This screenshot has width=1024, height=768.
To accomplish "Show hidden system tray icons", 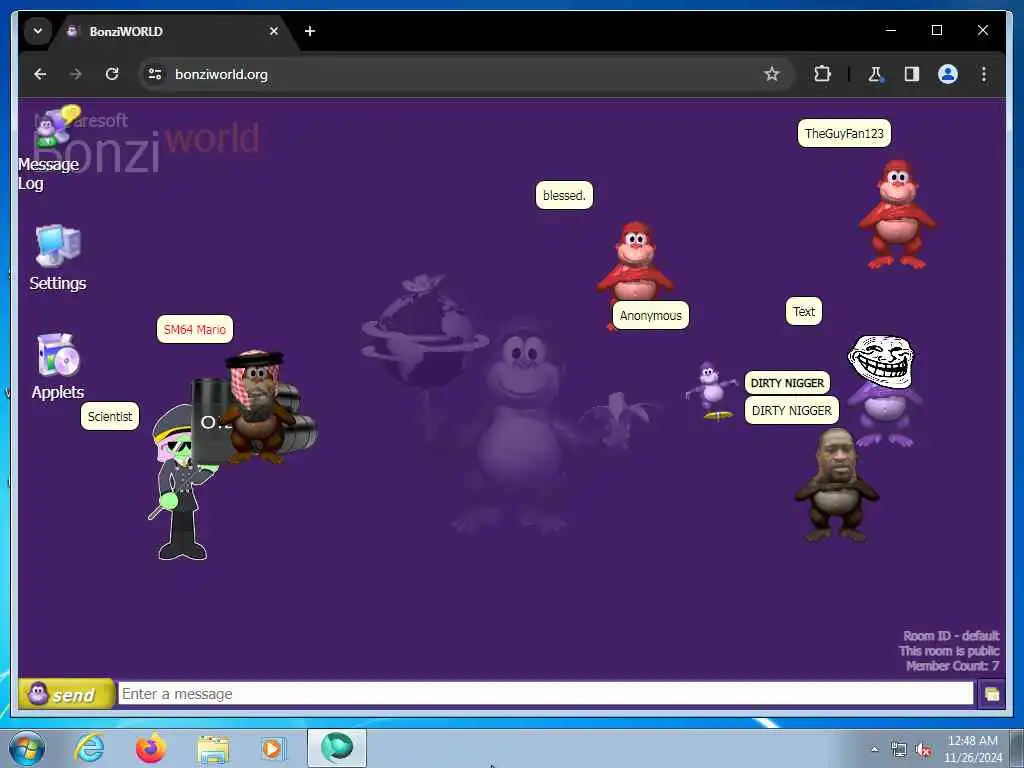I will coord(874,749).
